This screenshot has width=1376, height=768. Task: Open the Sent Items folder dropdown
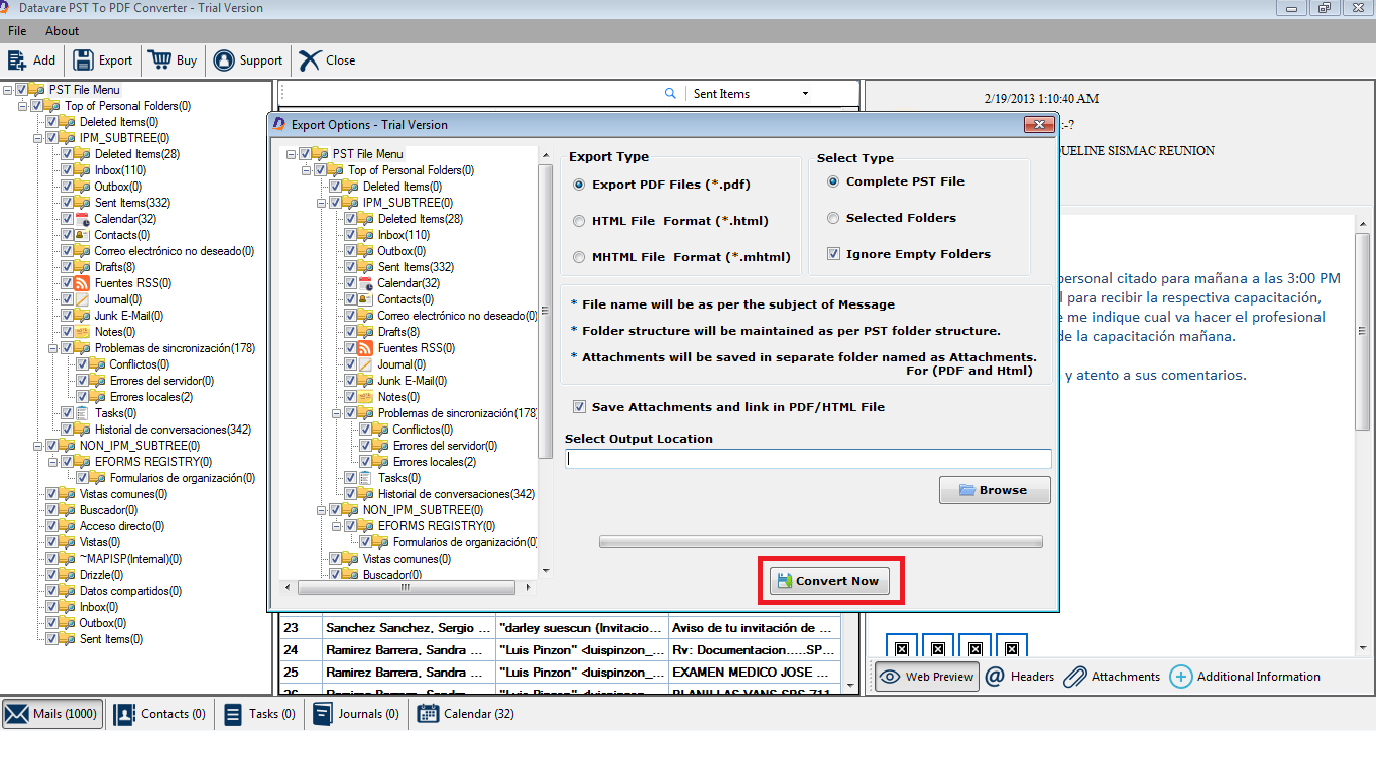[x=805, y=94]
